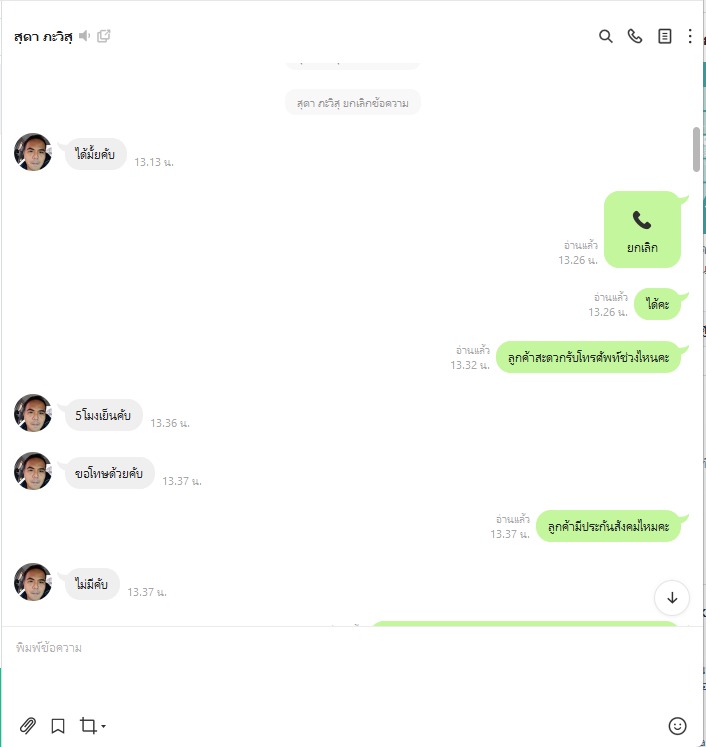Open the emoji sticker picker
The height and width of the screenshot is (747, 706).
(677, 726)
